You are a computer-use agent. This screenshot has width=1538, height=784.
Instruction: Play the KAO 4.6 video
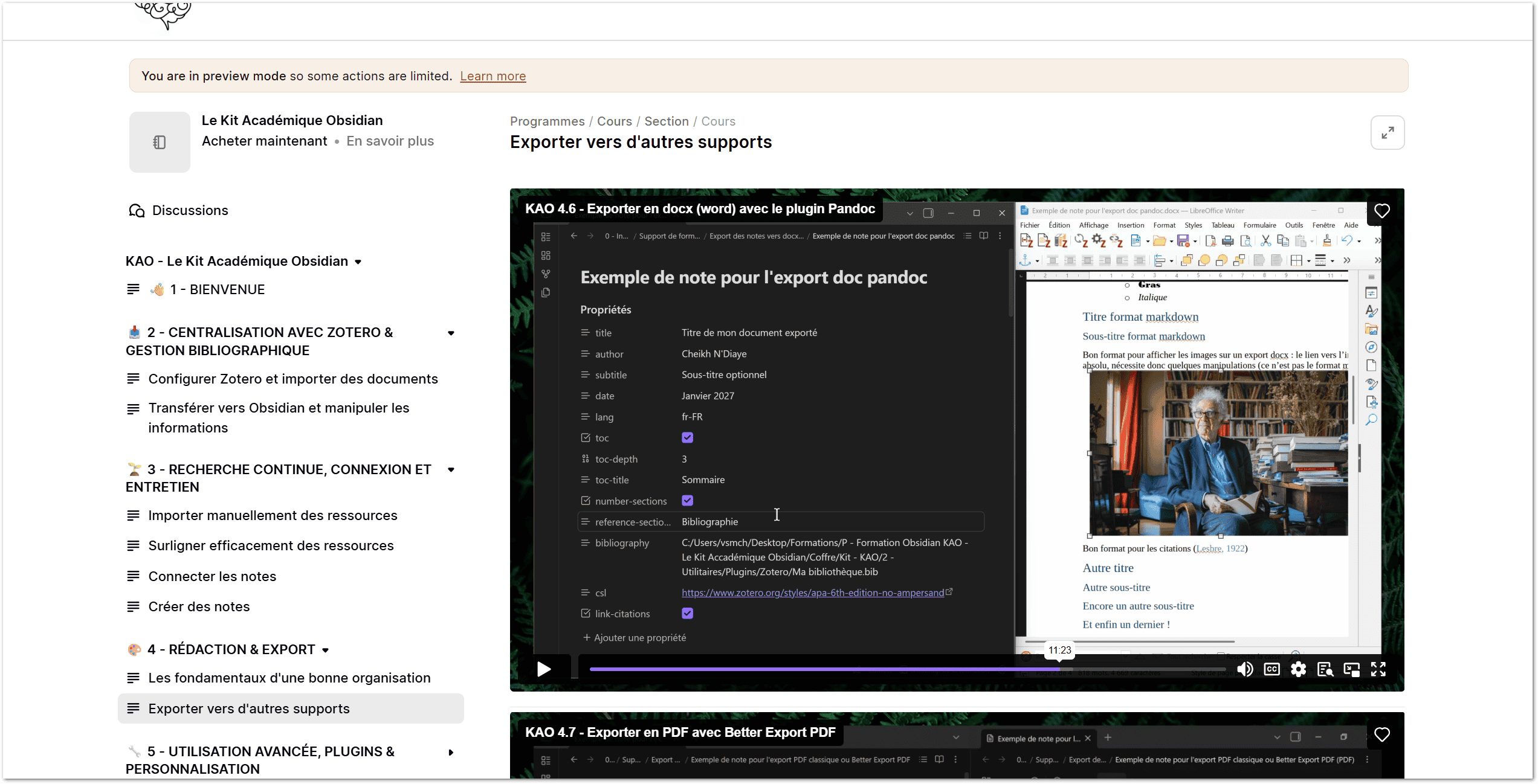[544, 669]
